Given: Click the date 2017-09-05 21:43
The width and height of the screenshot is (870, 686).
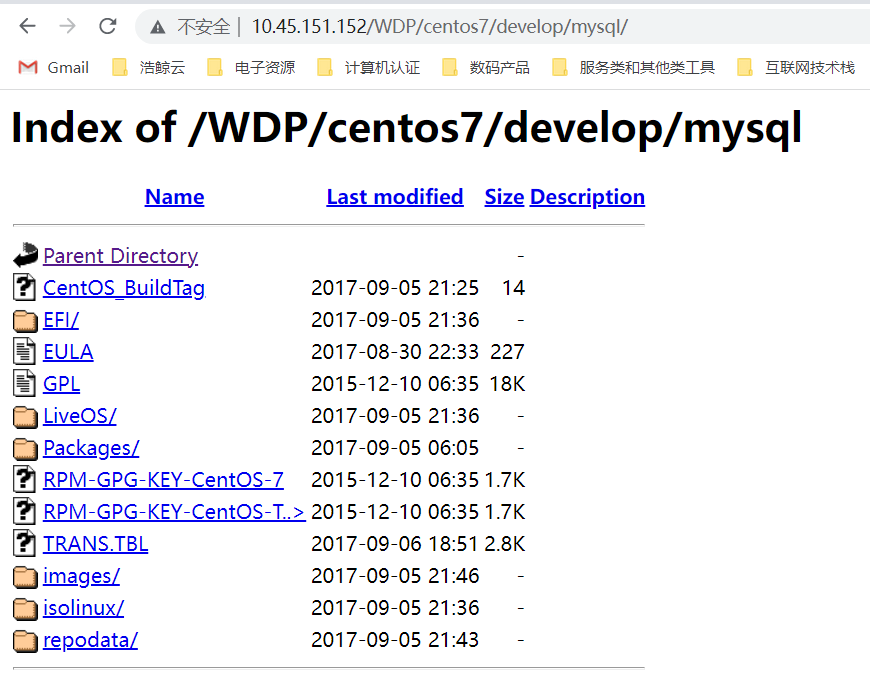Looking at the screenshot, I should coord(394,640).
